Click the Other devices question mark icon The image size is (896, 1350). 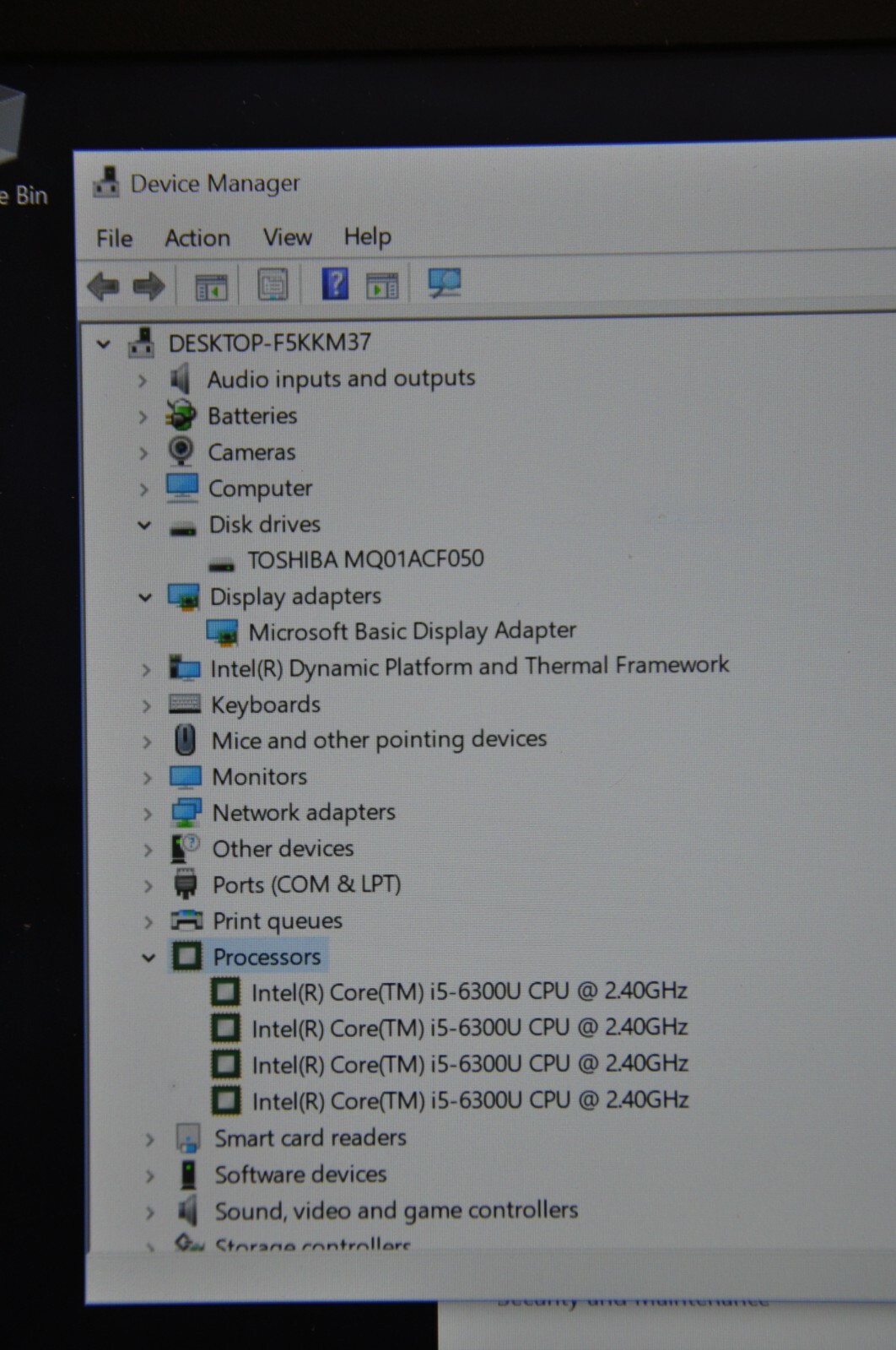pyautogui.click(x=186, y=848)
